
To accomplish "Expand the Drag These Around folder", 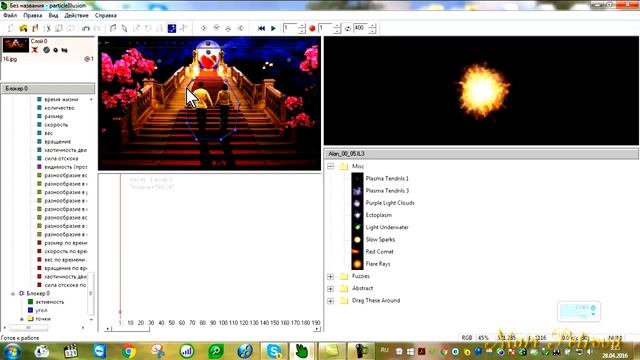I will coord(331,301).
